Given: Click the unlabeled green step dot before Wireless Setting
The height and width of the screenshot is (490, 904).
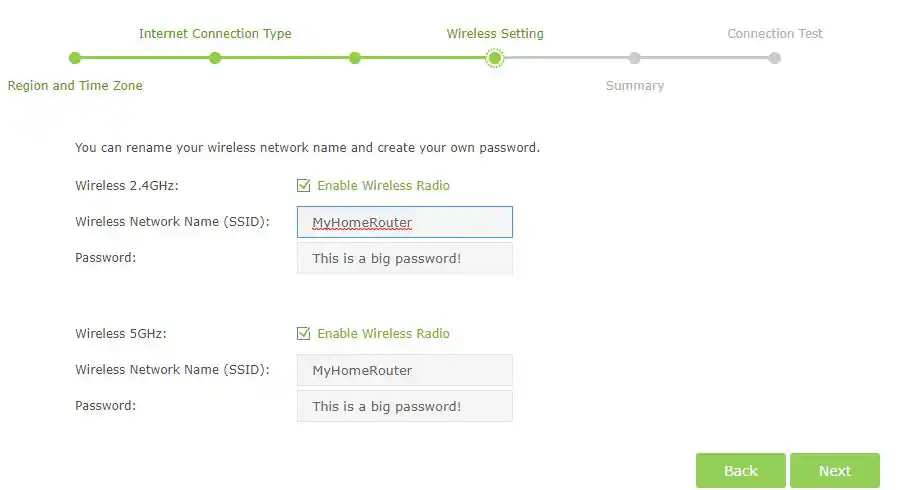Looking at the screenshot, I should 355,58.
